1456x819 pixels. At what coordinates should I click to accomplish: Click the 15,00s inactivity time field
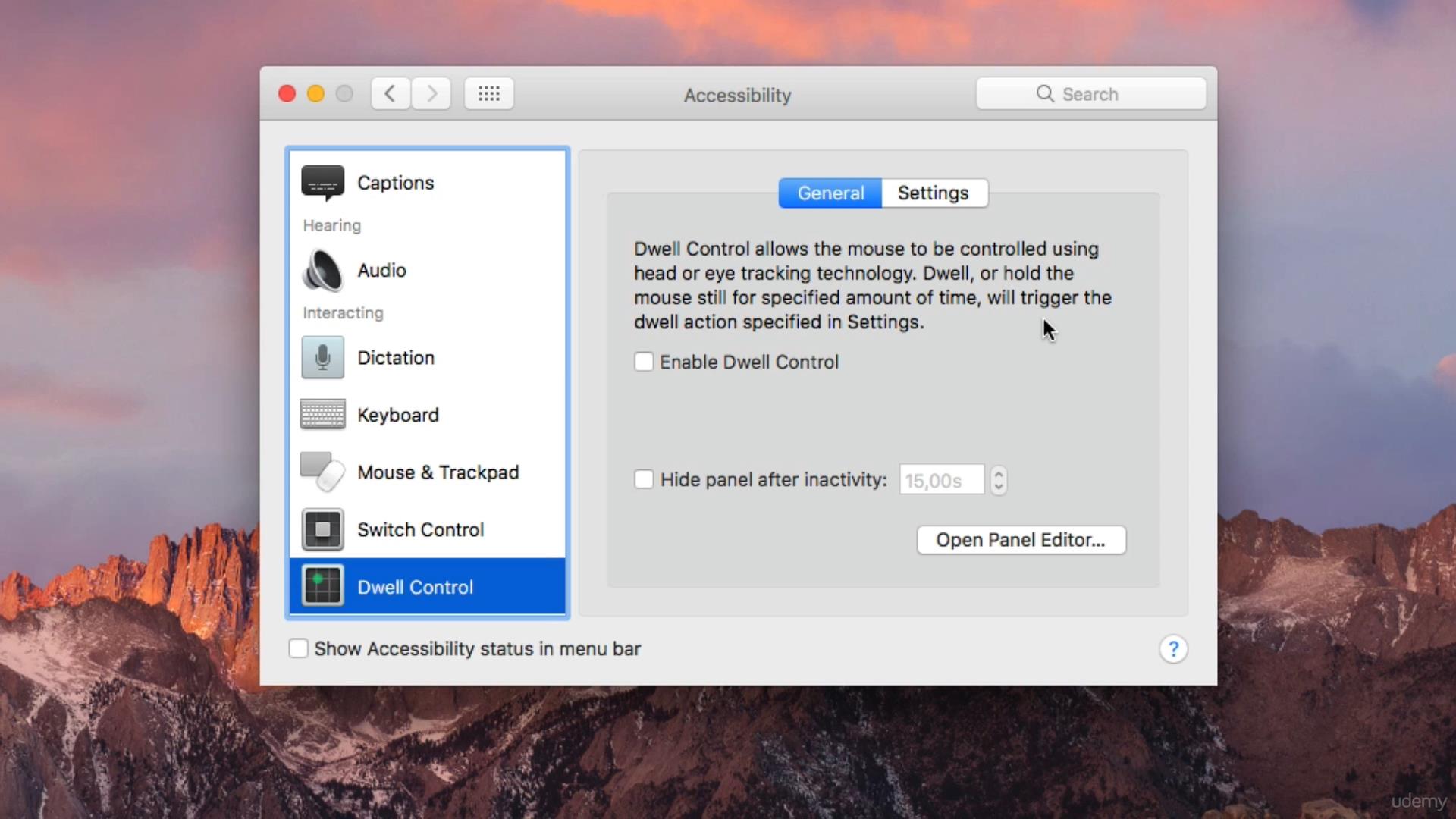(x=942, y=480)
